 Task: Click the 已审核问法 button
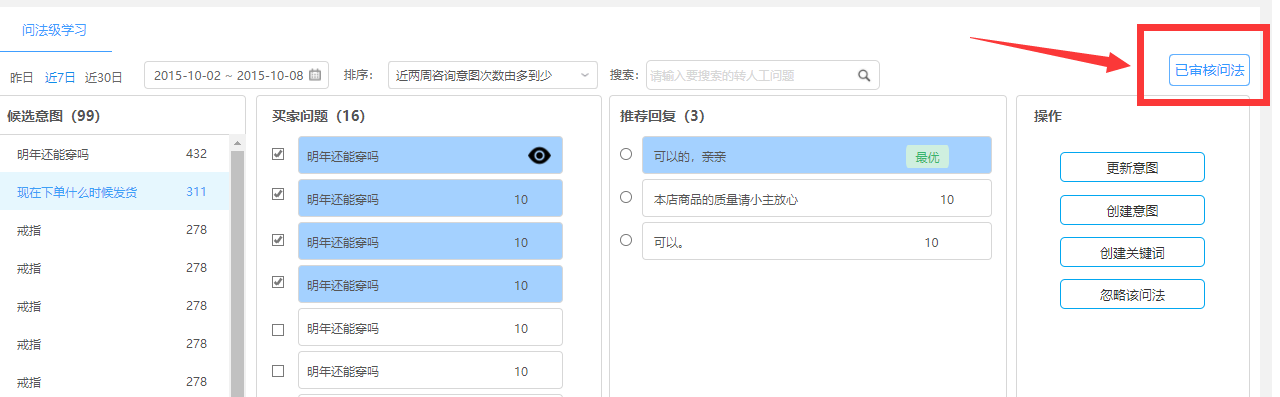pos(1210,70)
